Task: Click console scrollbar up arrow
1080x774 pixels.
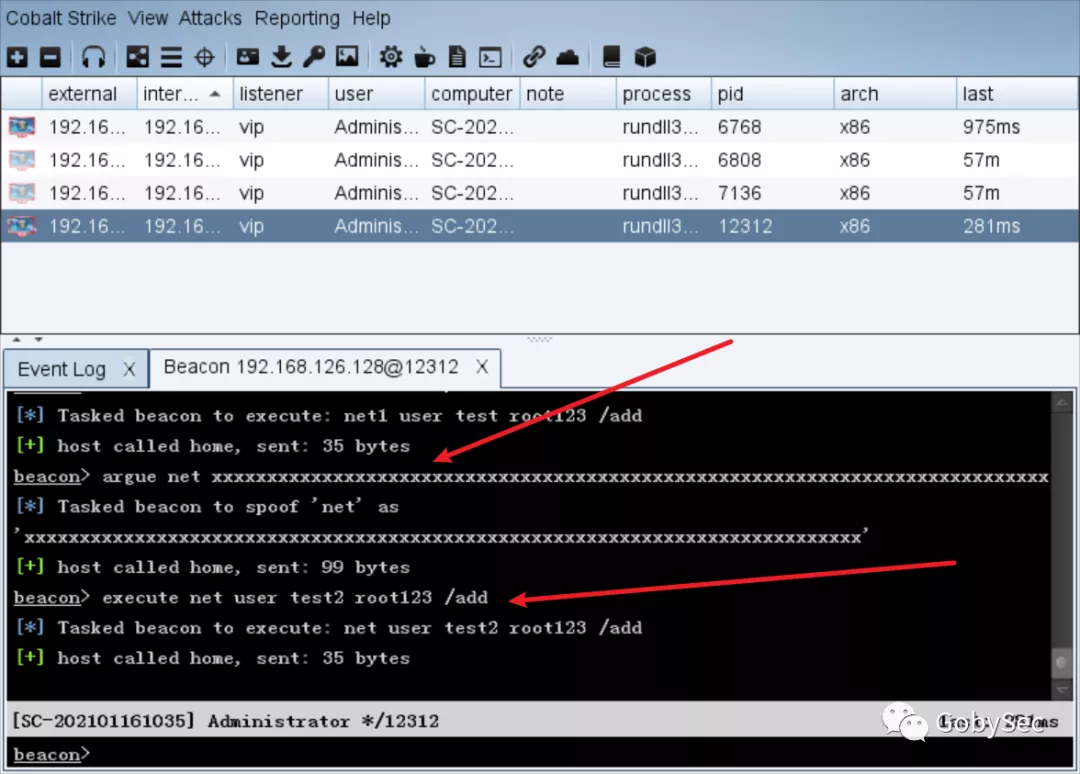Action: [x=1061, y=402]
